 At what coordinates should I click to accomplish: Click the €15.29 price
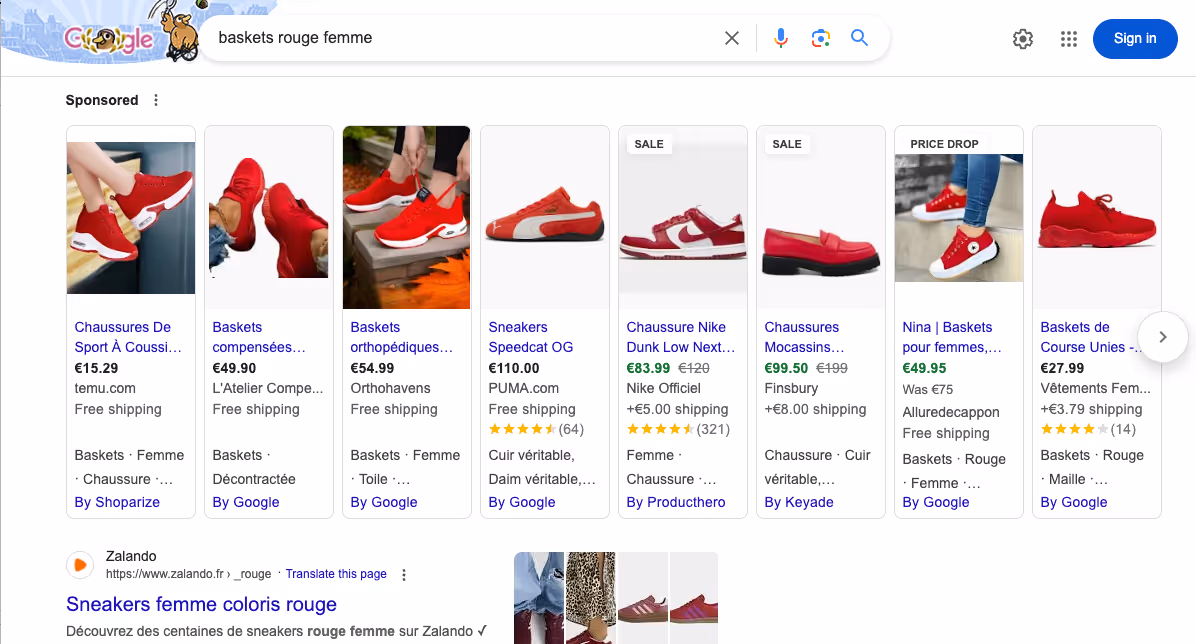tap(96, 368)
